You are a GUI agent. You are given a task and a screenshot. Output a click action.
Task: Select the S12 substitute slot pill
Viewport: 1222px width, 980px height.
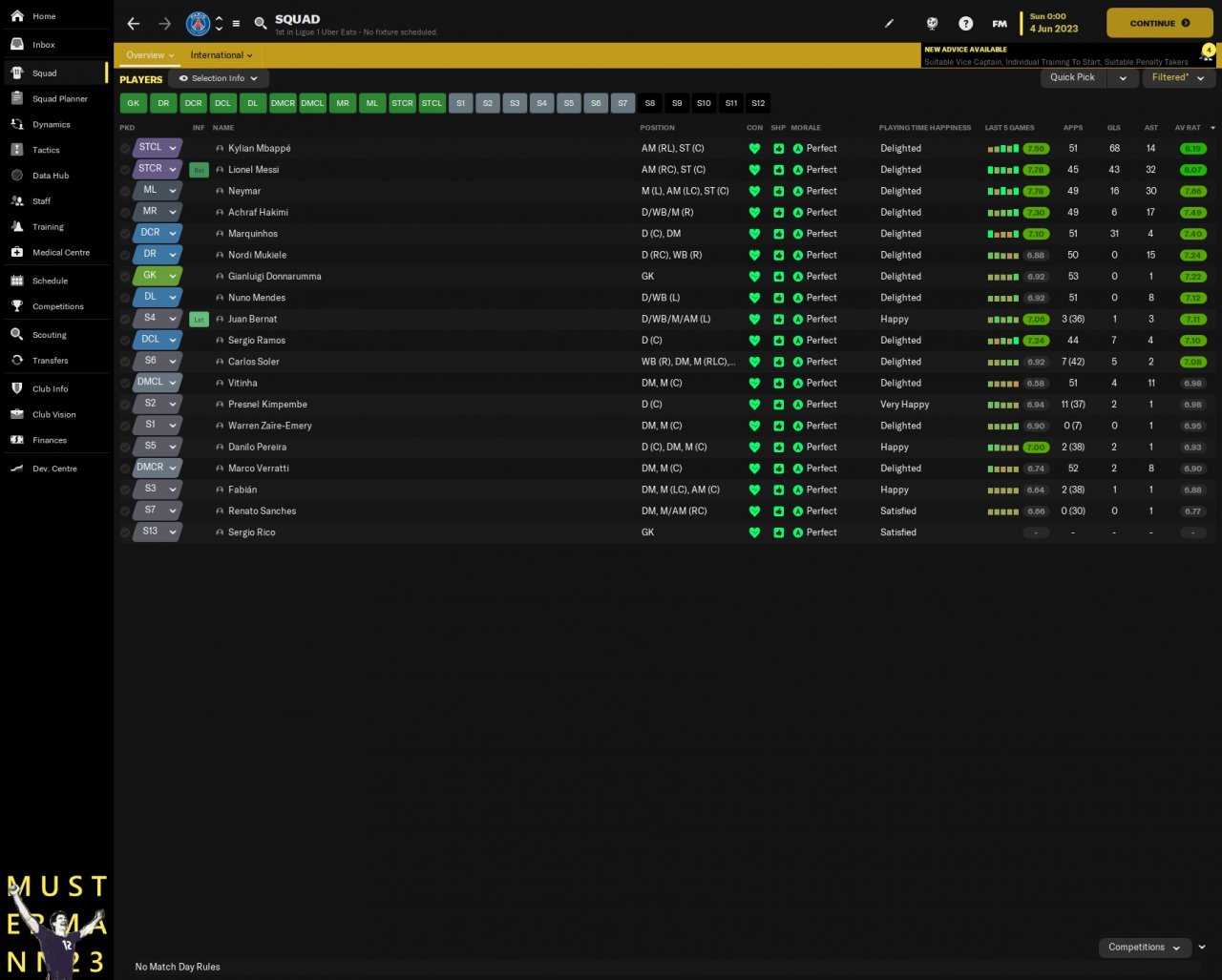click(x=758, y=103)
